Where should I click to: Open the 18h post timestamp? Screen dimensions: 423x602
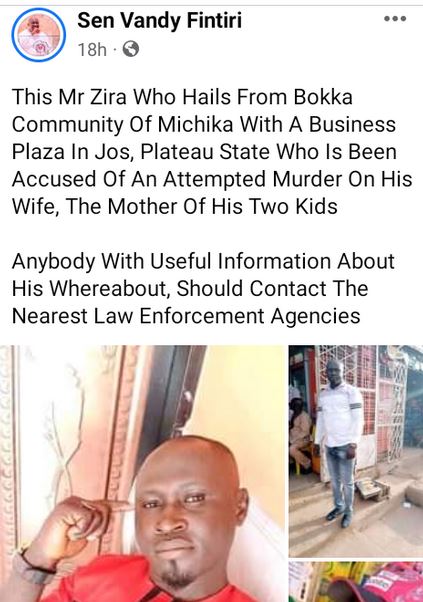pyautogui.click(x=92, y=50)
